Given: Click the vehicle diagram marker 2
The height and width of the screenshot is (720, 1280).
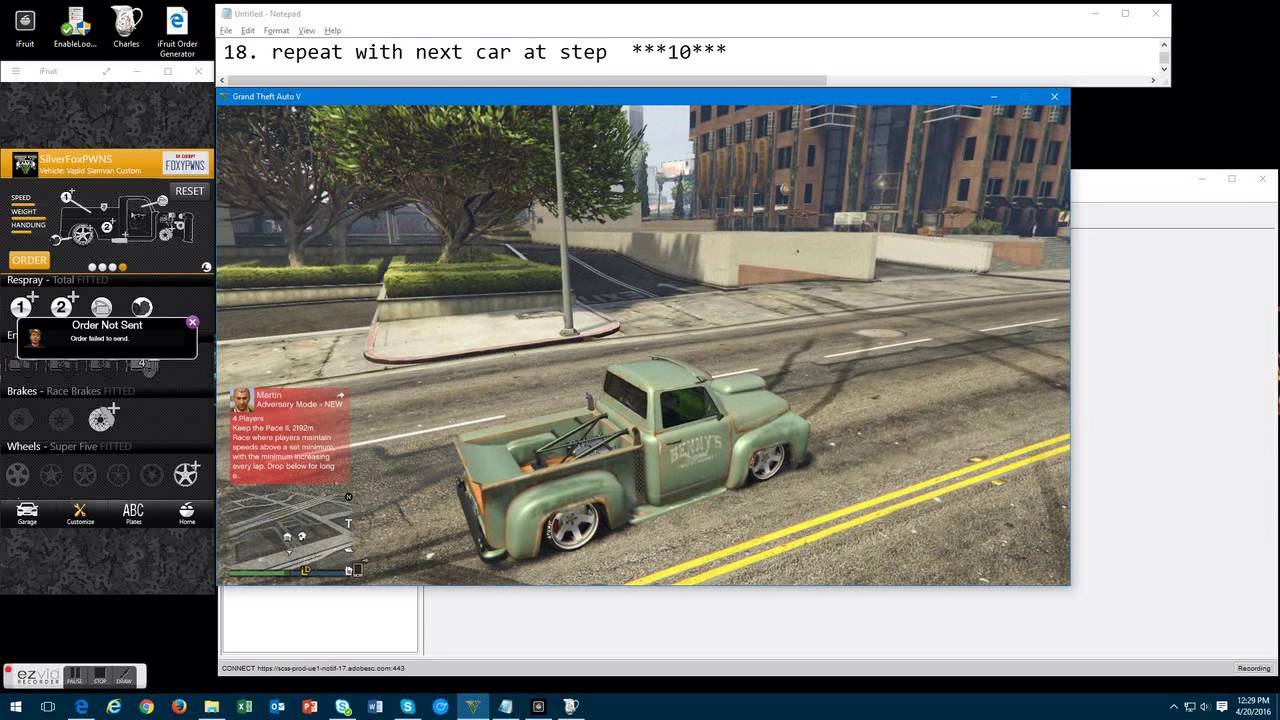Looking at the screenshot, I should [x=106, y=227].
